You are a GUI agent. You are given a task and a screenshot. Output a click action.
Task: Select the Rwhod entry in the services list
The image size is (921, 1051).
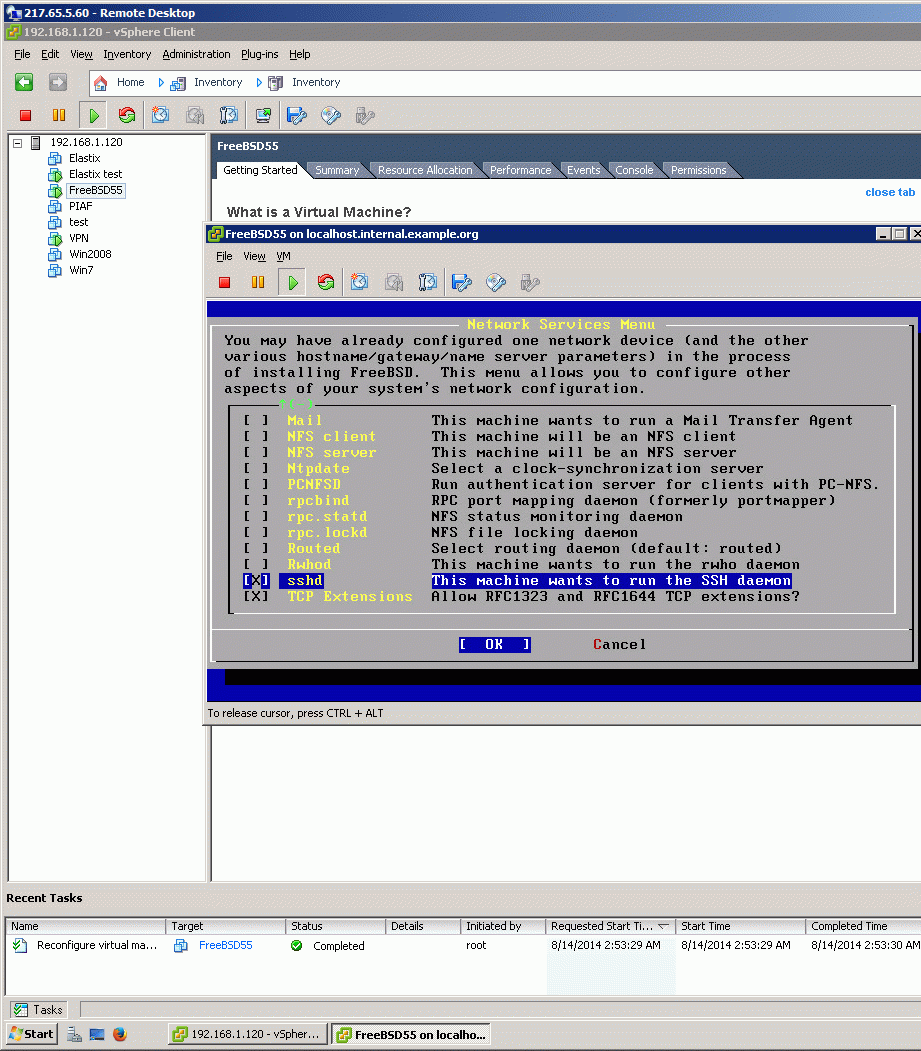click(x=309, y=564)
